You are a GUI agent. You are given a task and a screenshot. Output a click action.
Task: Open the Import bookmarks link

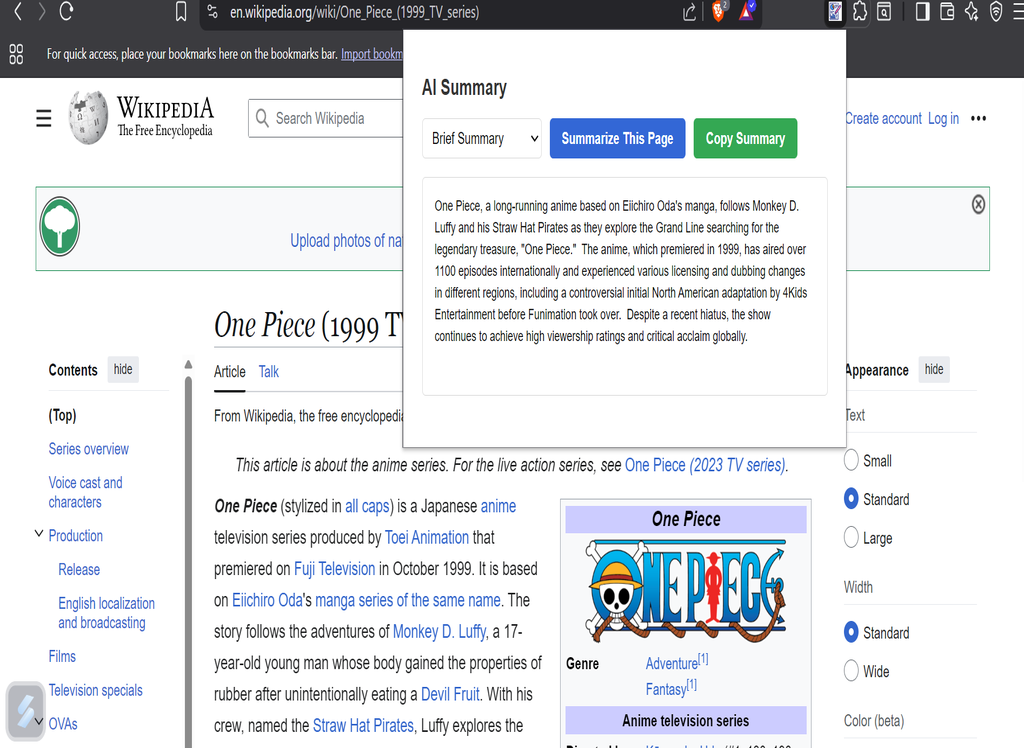[x=372, y=54]
